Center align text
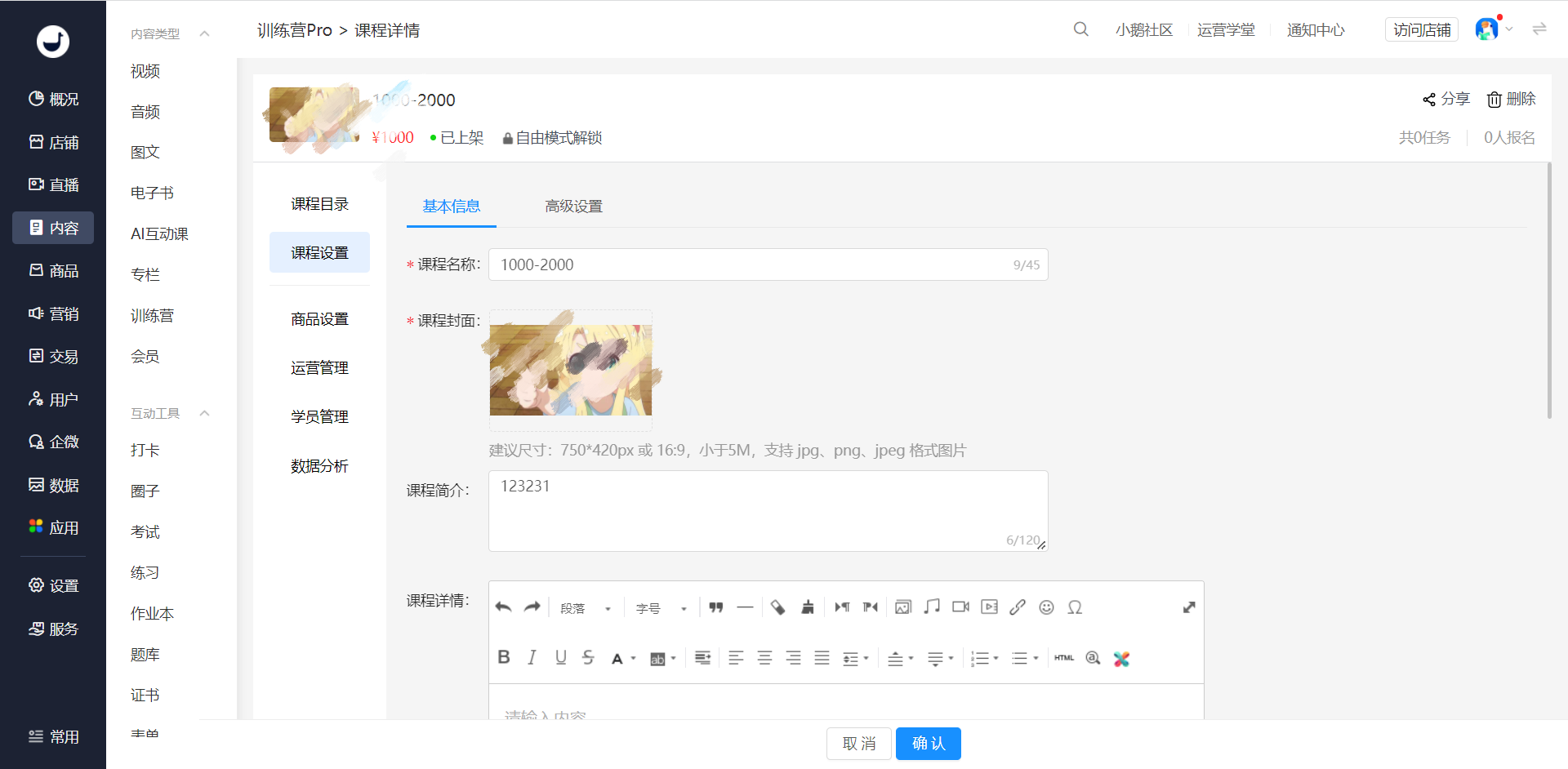 pyautogui.click(x=764, y=658)
